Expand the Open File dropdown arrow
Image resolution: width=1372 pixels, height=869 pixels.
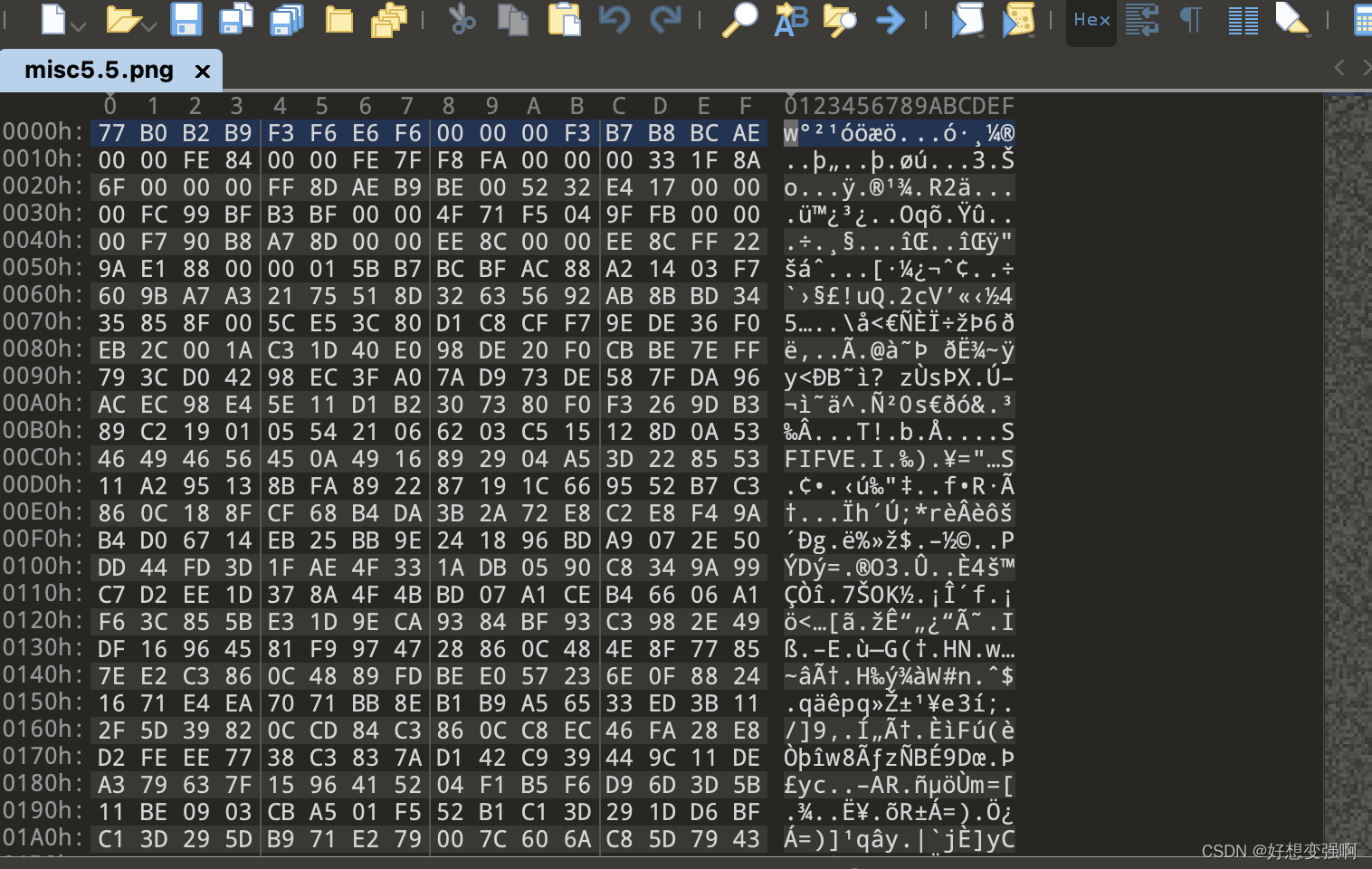[149, 25]
